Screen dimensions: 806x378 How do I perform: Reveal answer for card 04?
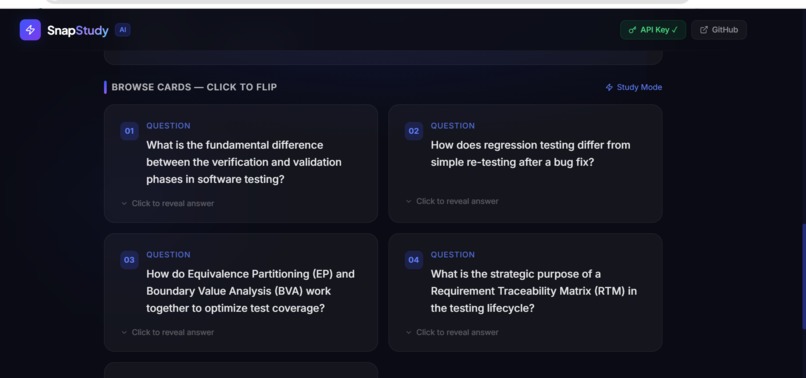coord(452,332)
